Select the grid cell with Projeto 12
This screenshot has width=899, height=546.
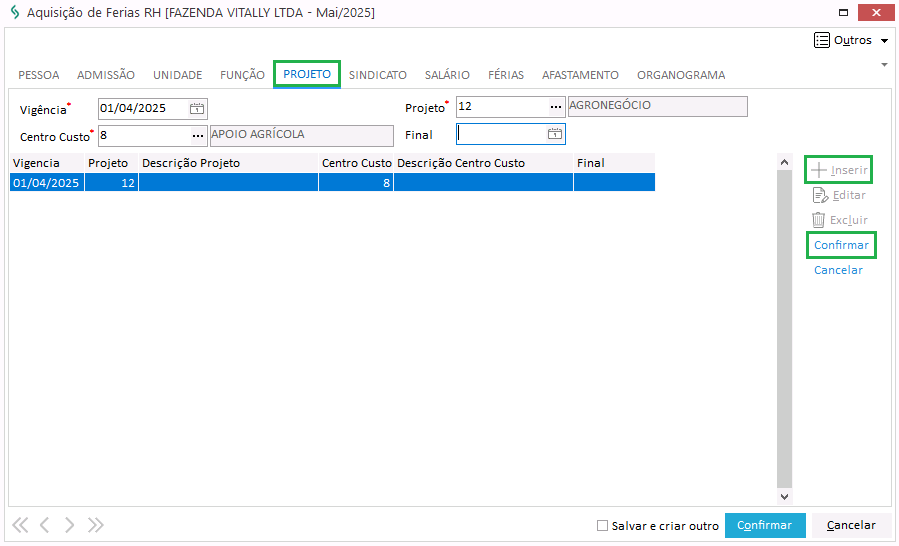coord(111,183)
